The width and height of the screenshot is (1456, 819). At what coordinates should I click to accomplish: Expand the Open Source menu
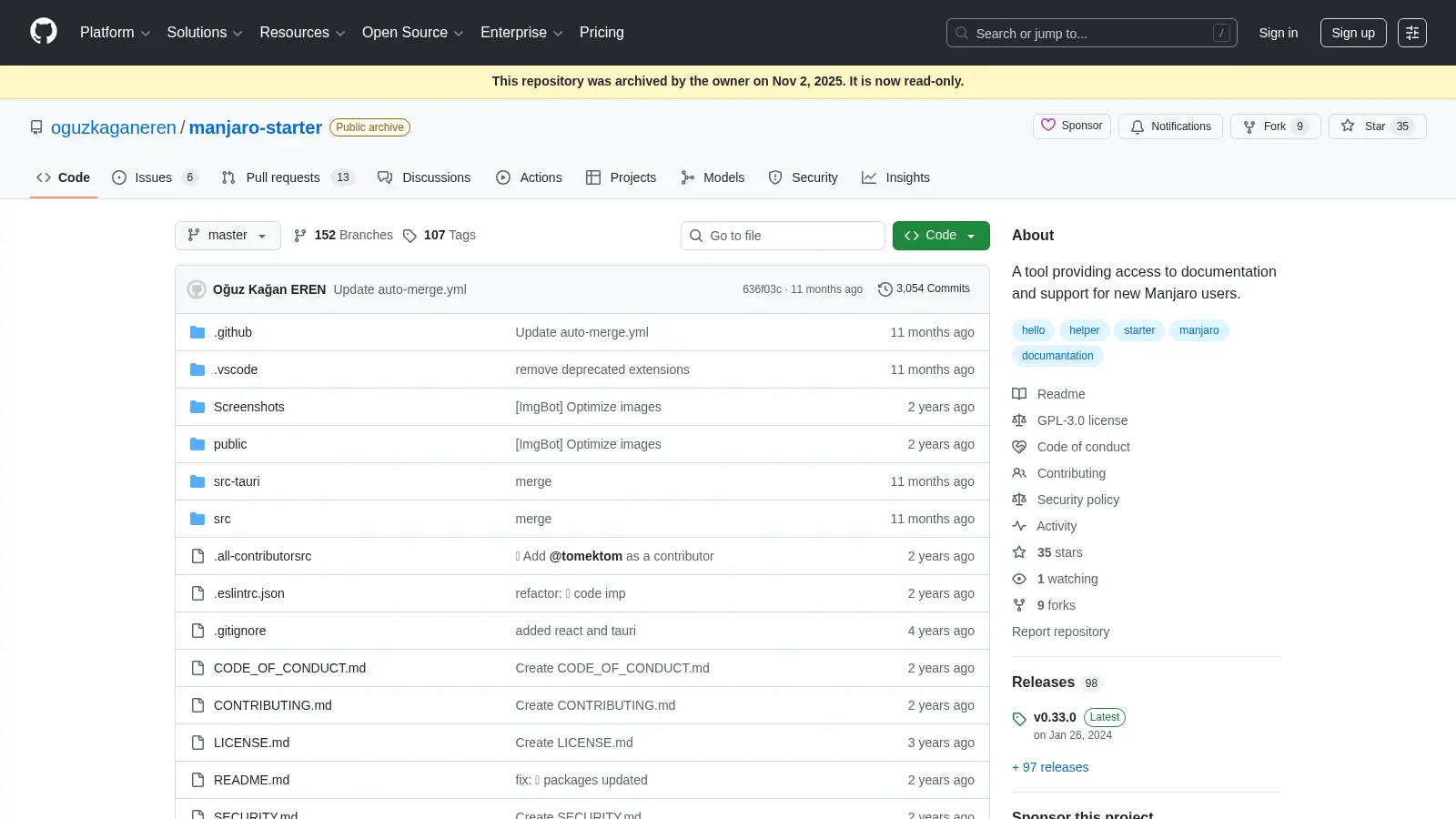pos(413,33)
